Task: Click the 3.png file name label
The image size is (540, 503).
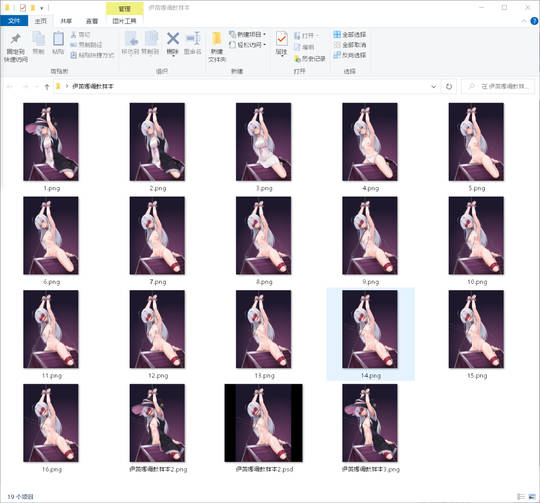Action: point(264,188)
